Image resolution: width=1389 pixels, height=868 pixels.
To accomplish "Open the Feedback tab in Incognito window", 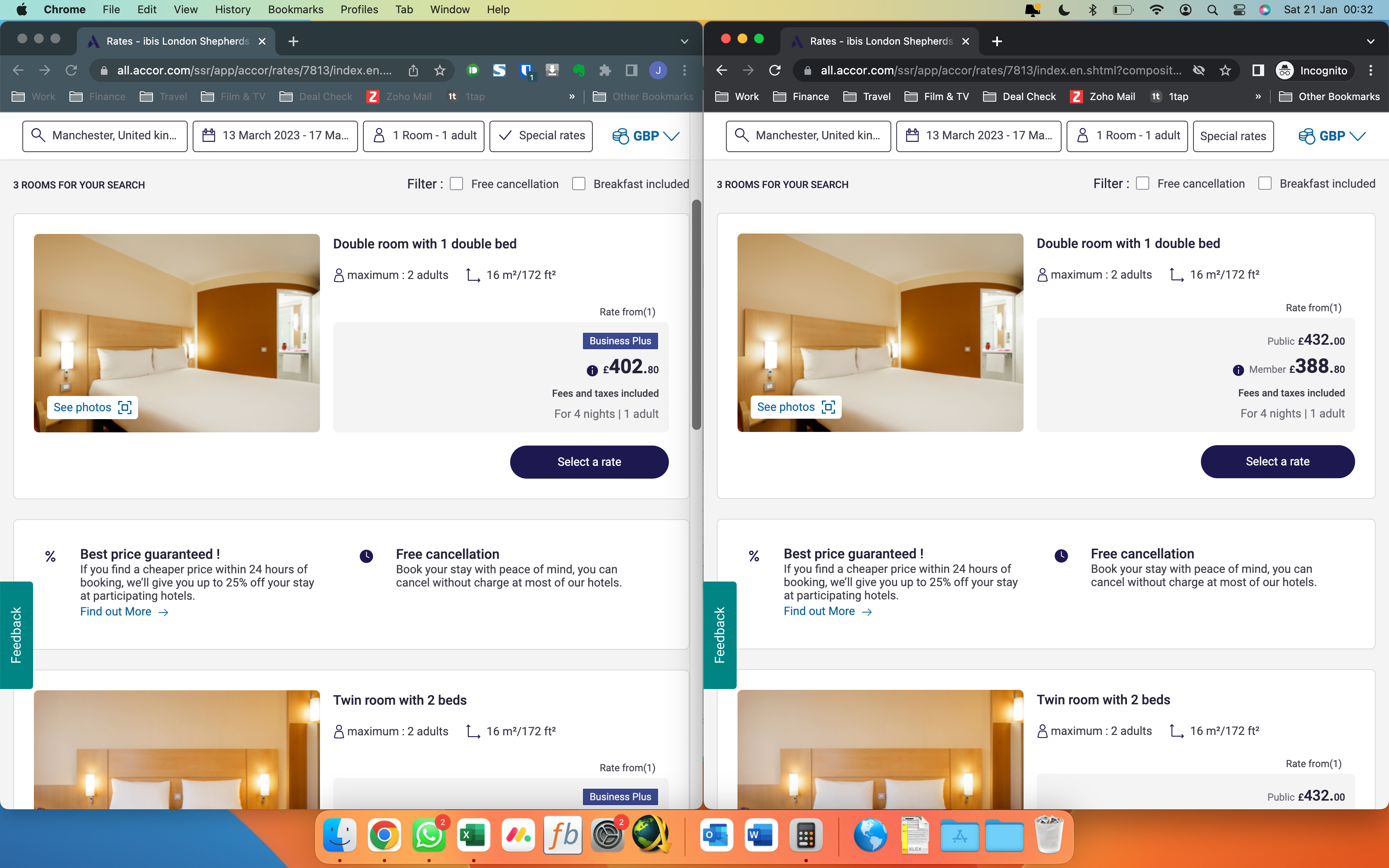I will click(x=720, y=635).
